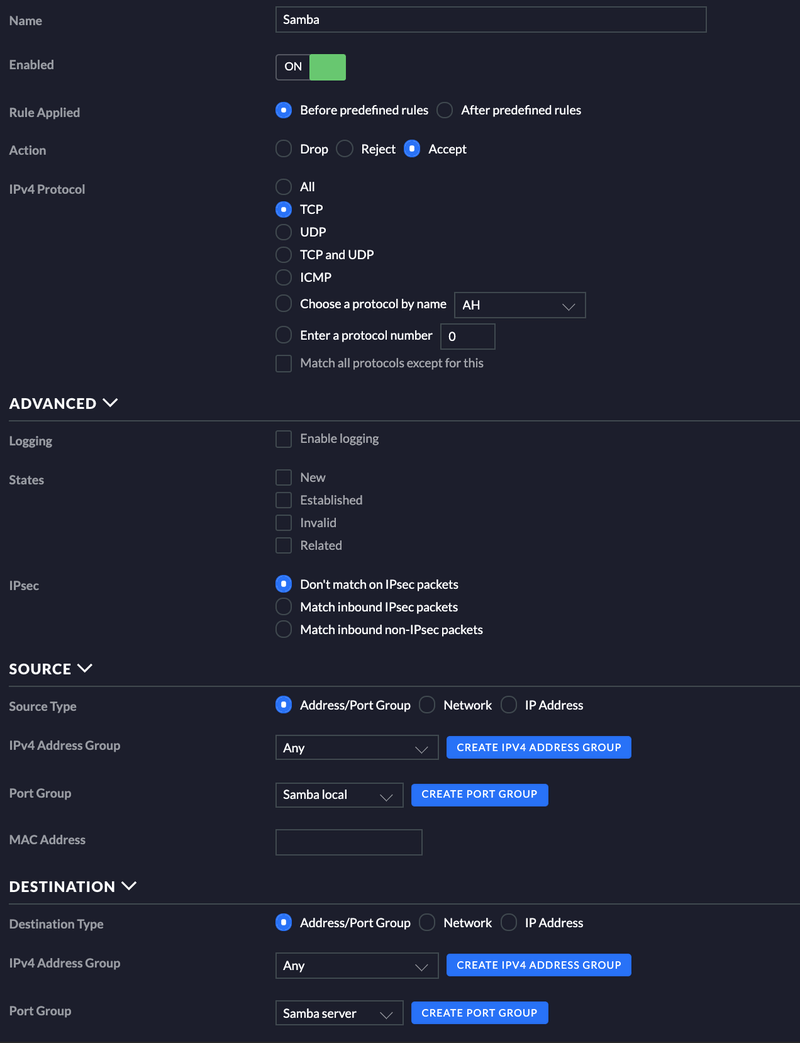
Task: Click destination Create Port Group button
Action: pyautogui.click(x=479, y=1013)
